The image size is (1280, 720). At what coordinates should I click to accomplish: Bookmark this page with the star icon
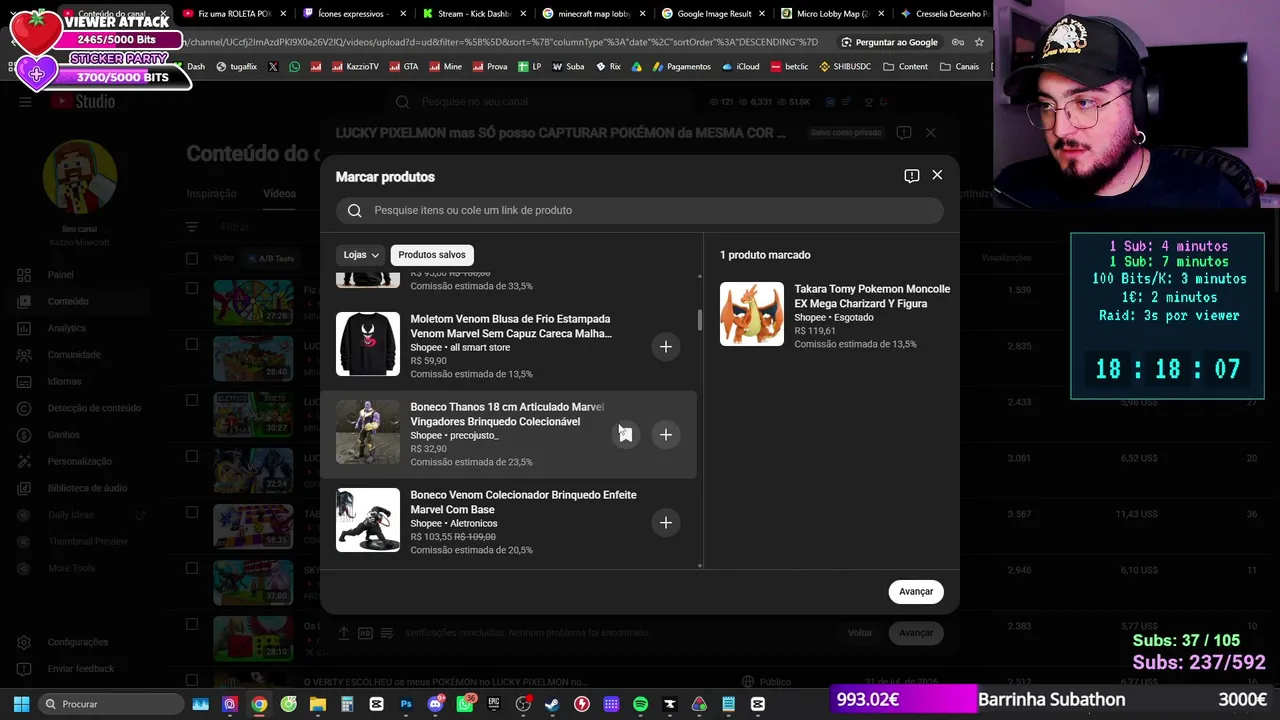pyautogui.click(x=979, y=42)
